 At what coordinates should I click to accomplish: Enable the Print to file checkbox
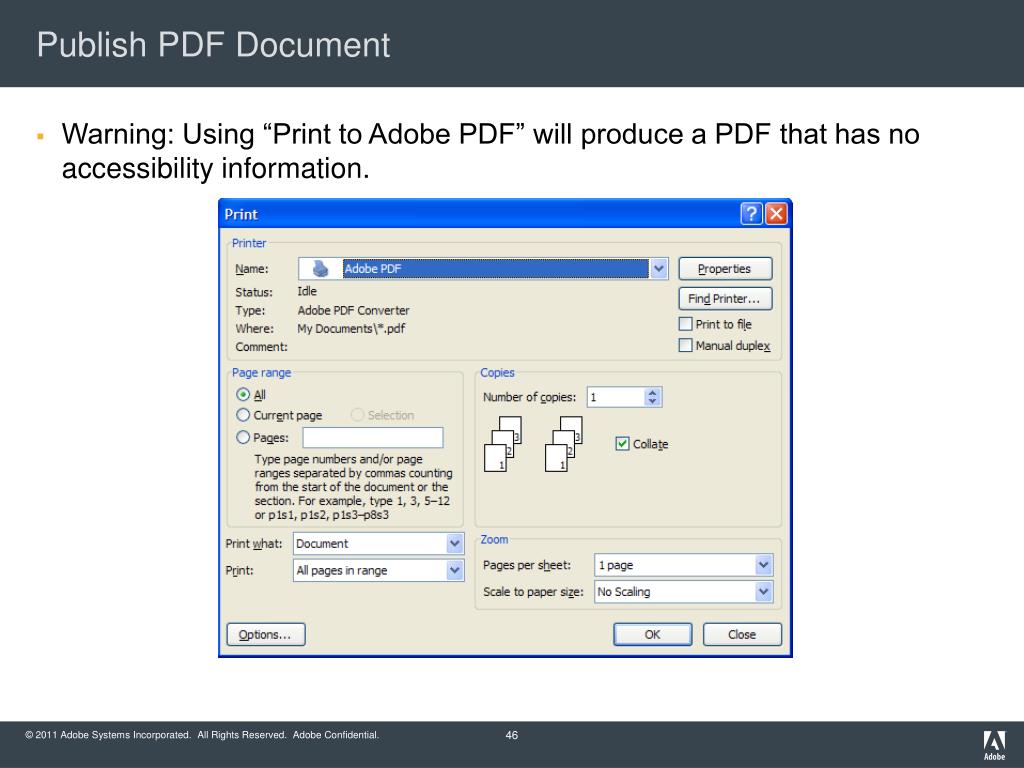[685, 324]
